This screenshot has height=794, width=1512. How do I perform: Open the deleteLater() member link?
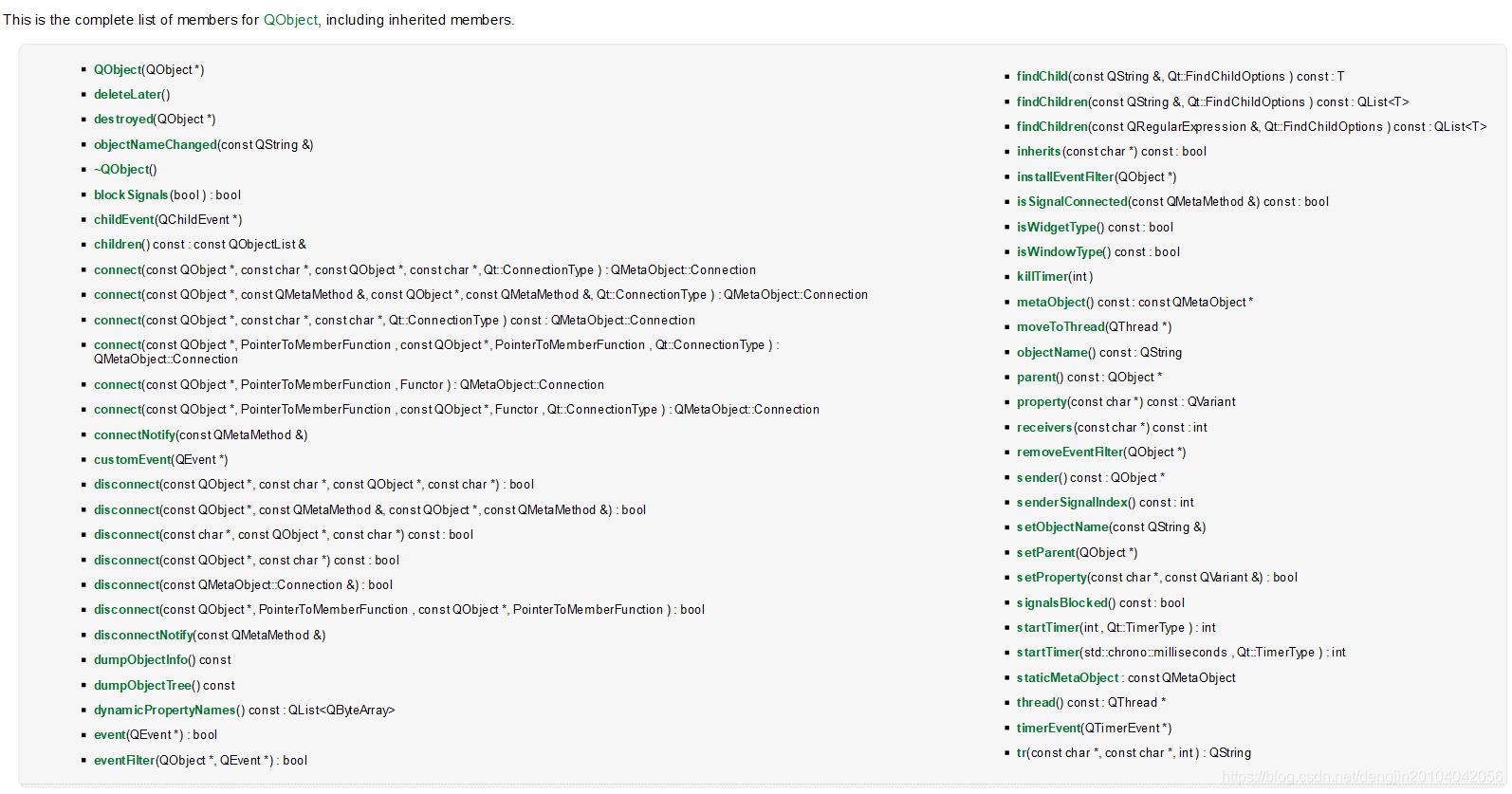tap(128, 95)
